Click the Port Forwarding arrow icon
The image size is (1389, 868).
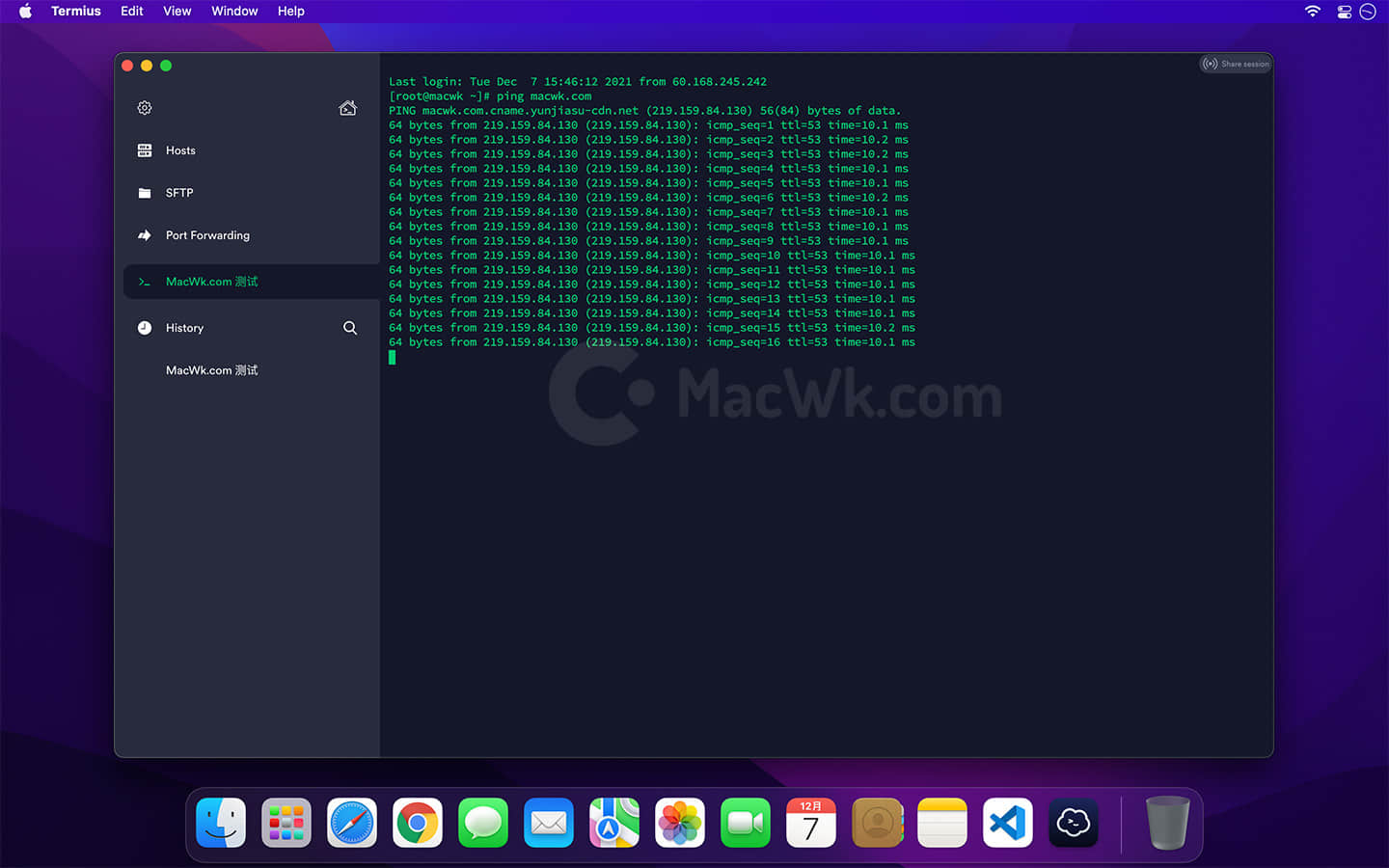point(145,235)
